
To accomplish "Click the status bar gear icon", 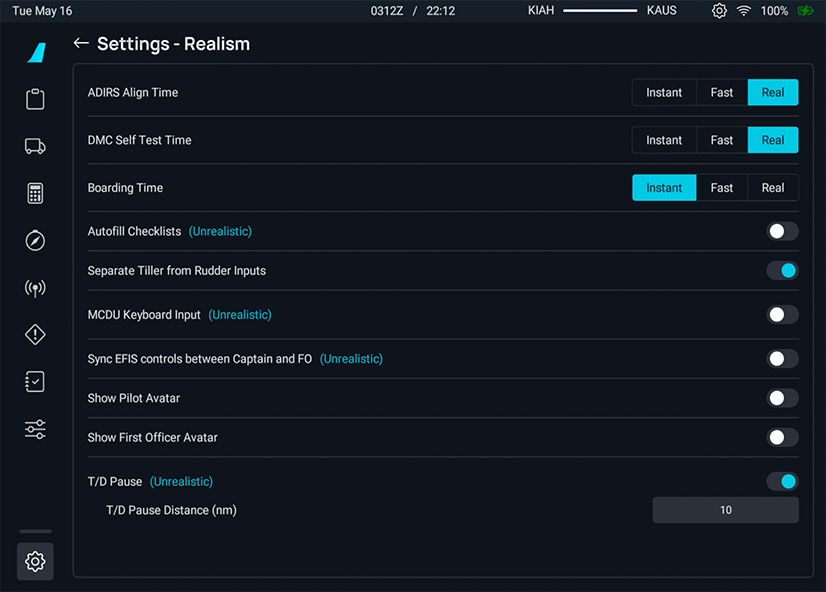I will (719, 11).
